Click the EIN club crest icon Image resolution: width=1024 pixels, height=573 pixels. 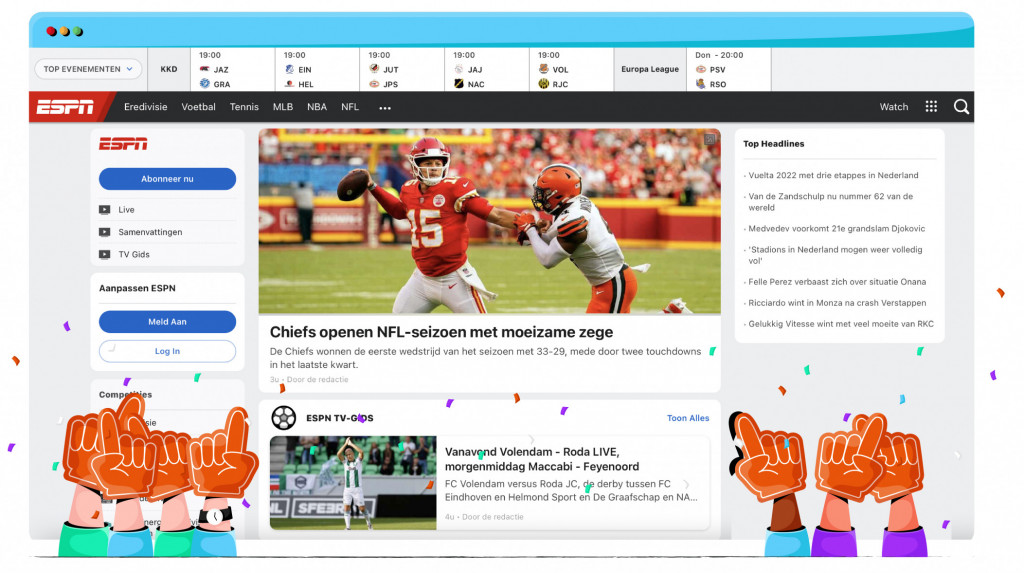[x=289, y=69]
